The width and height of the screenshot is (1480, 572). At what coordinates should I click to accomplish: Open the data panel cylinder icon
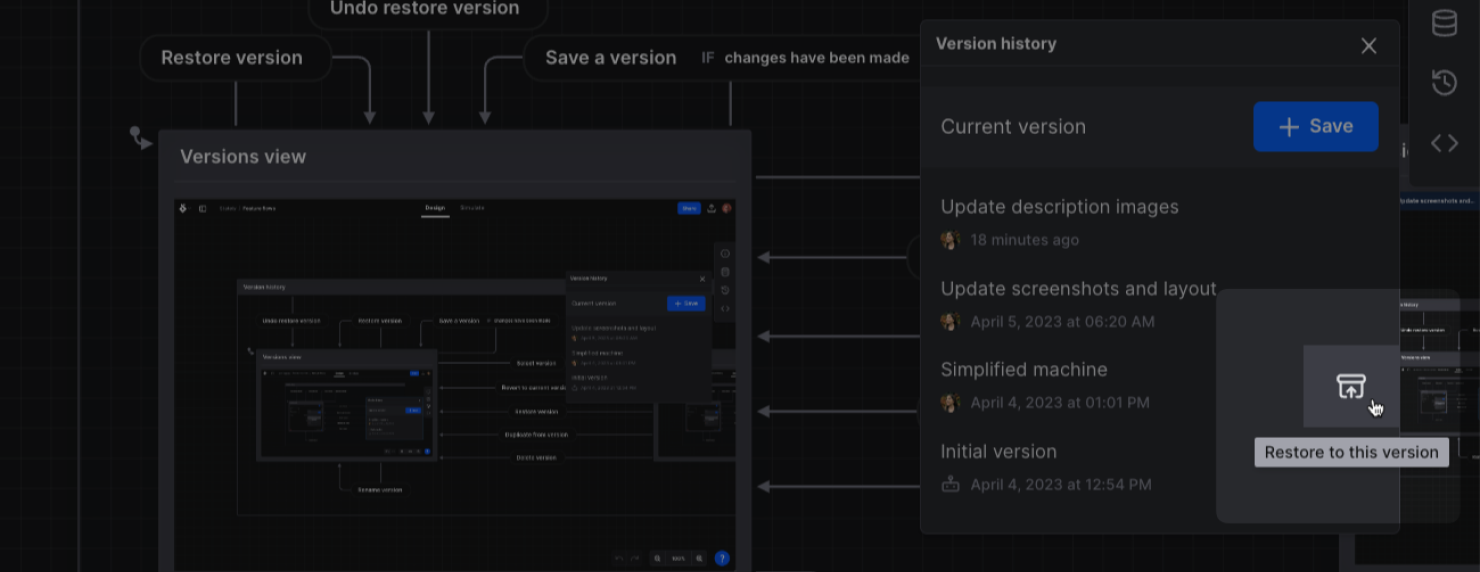point(1444,22)
